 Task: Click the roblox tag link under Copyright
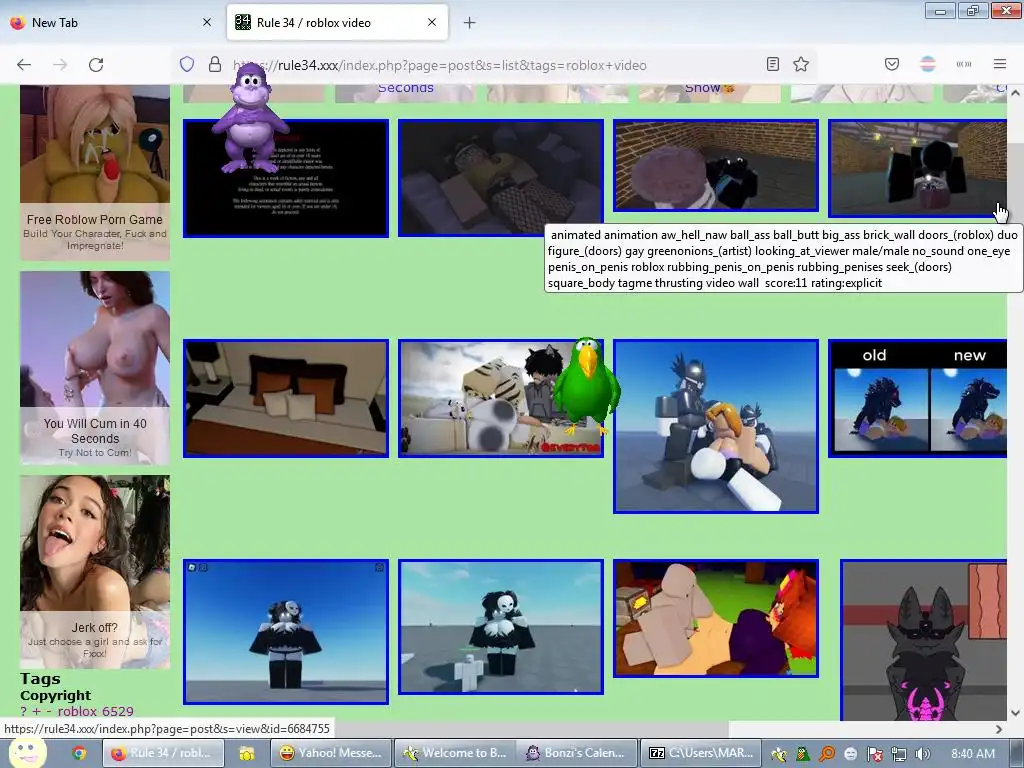point(76,711)
